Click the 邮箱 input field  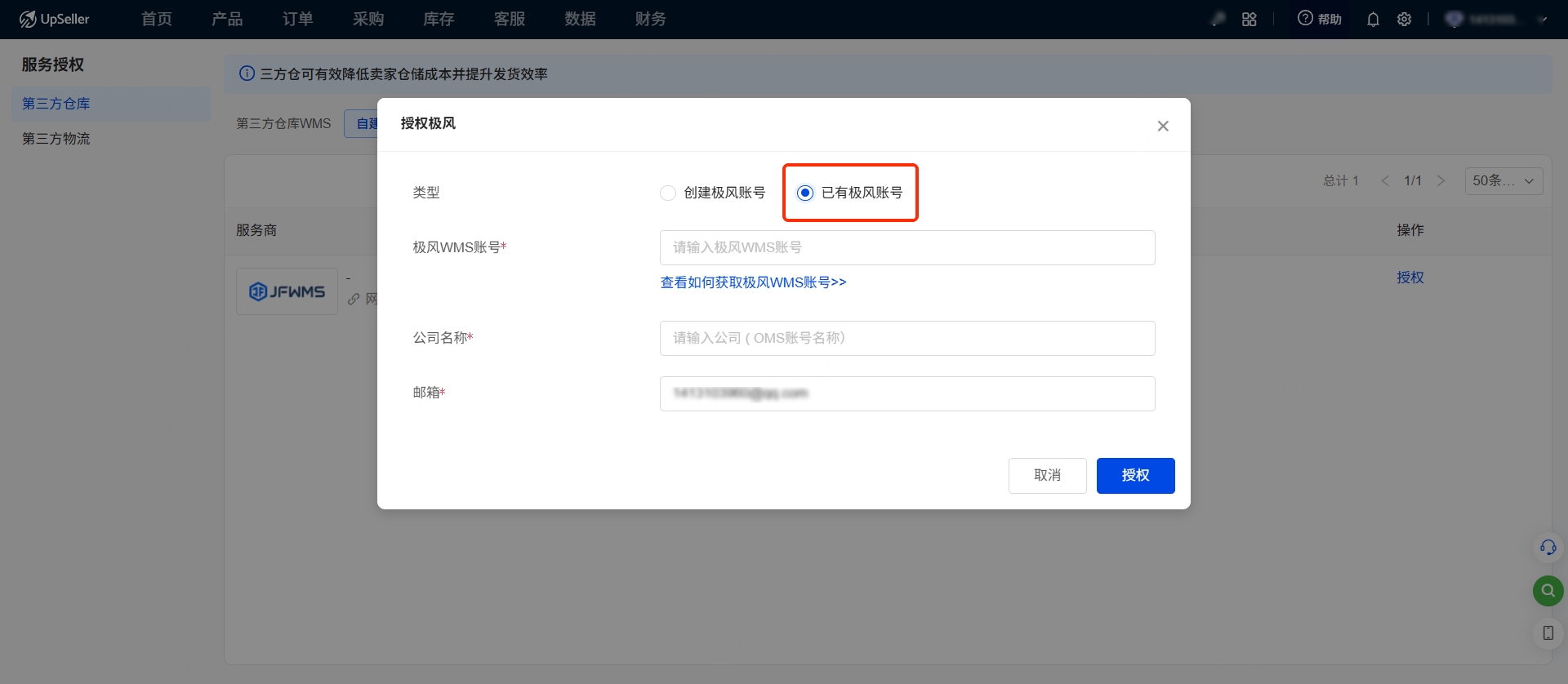click(907, 393)
